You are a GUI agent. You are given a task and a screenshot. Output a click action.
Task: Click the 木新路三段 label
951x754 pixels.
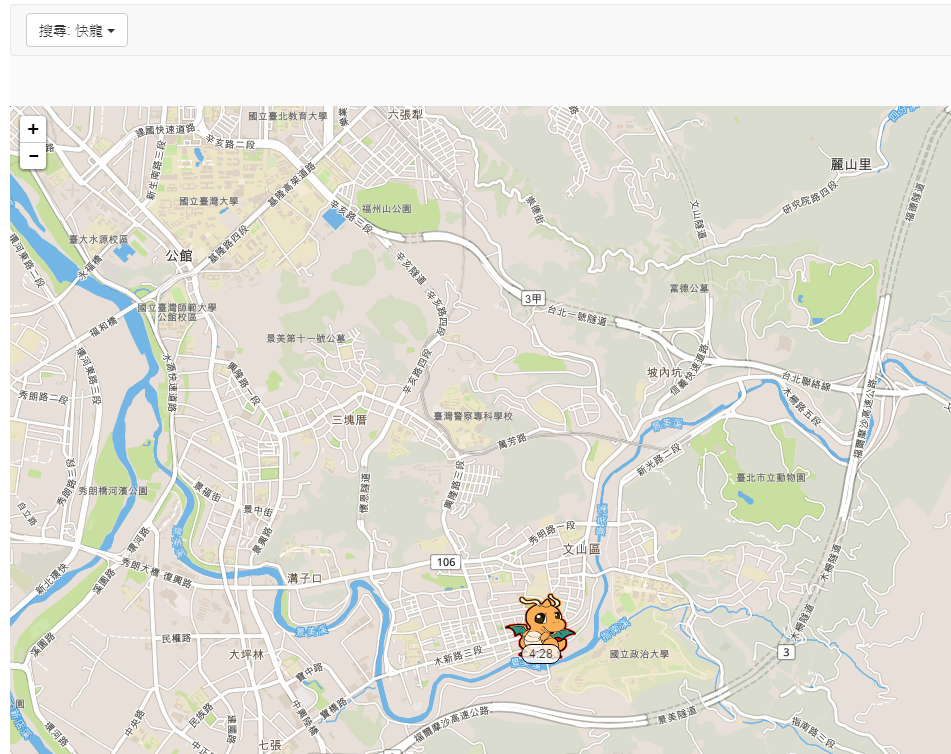point(458,656)
